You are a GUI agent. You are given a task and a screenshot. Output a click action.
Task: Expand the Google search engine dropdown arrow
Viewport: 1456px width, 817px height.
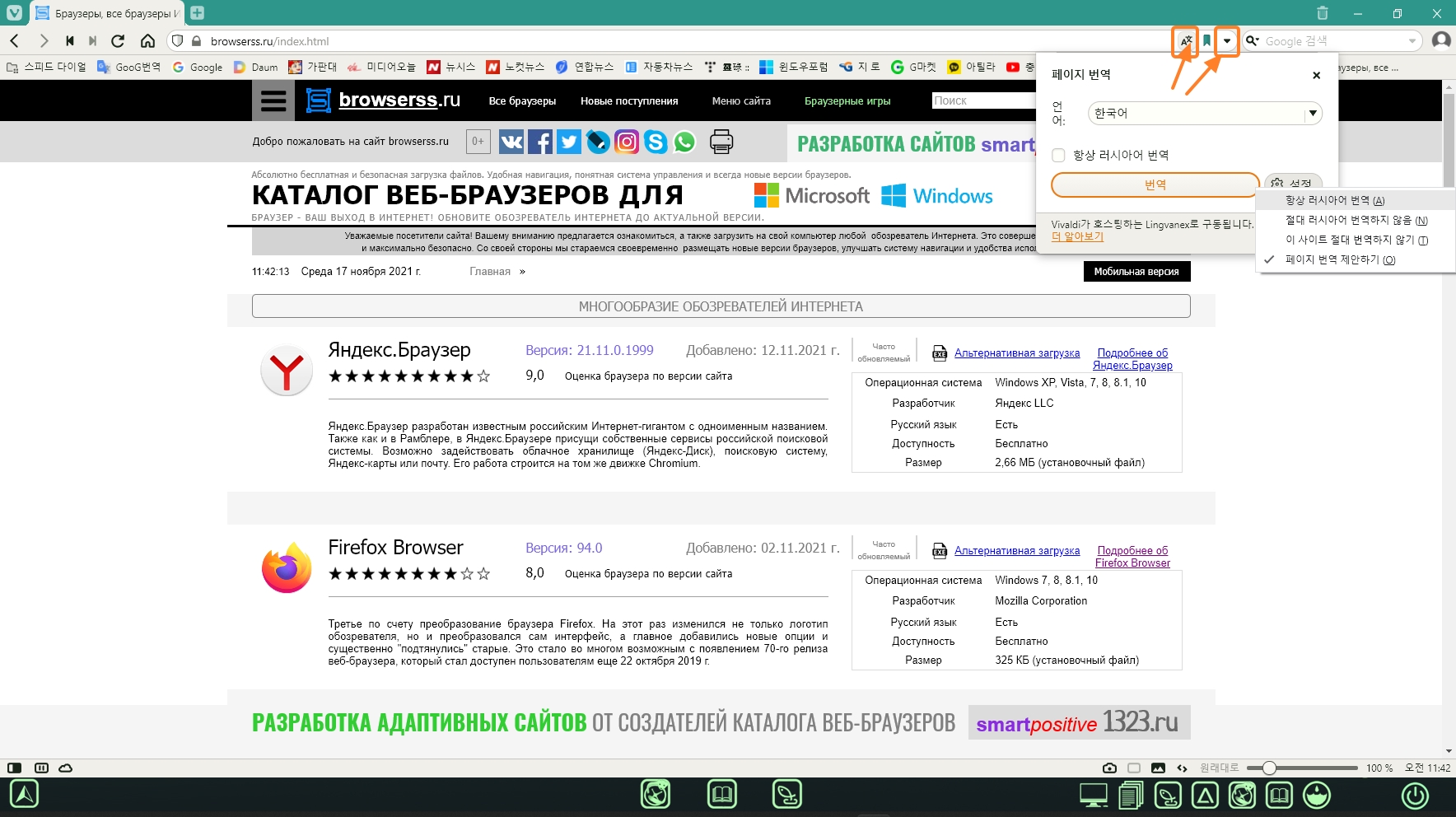pos(1412,40)
